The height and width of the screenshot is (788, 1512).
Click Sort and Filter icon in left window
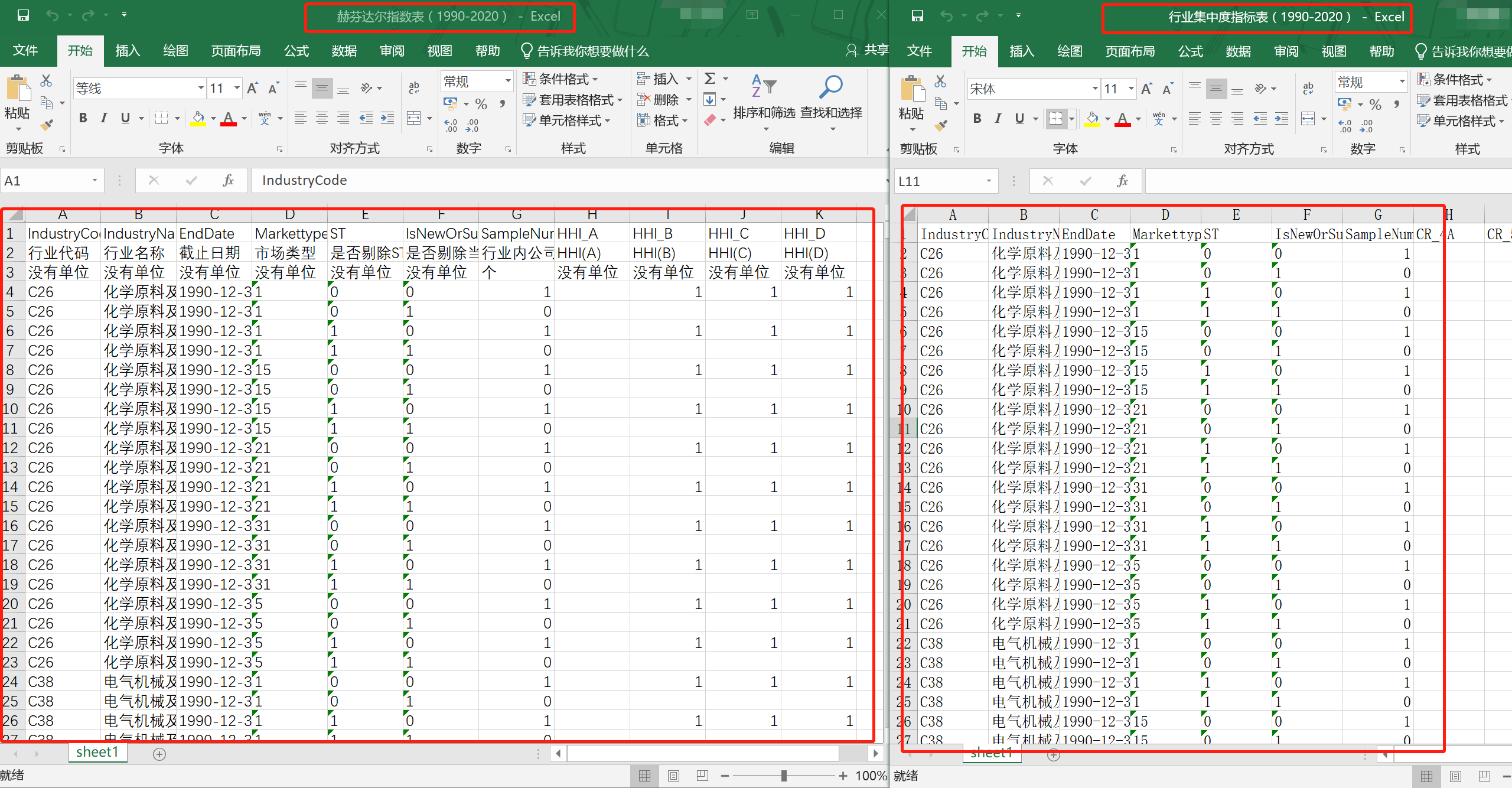(763, 86)
